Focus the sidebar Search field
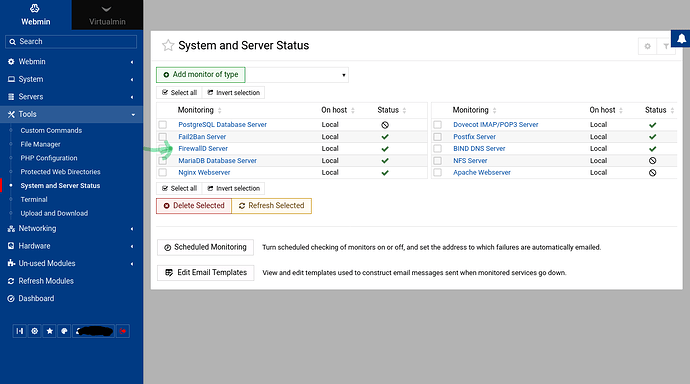This screenshot has height=384, width=690. point(71,41)
